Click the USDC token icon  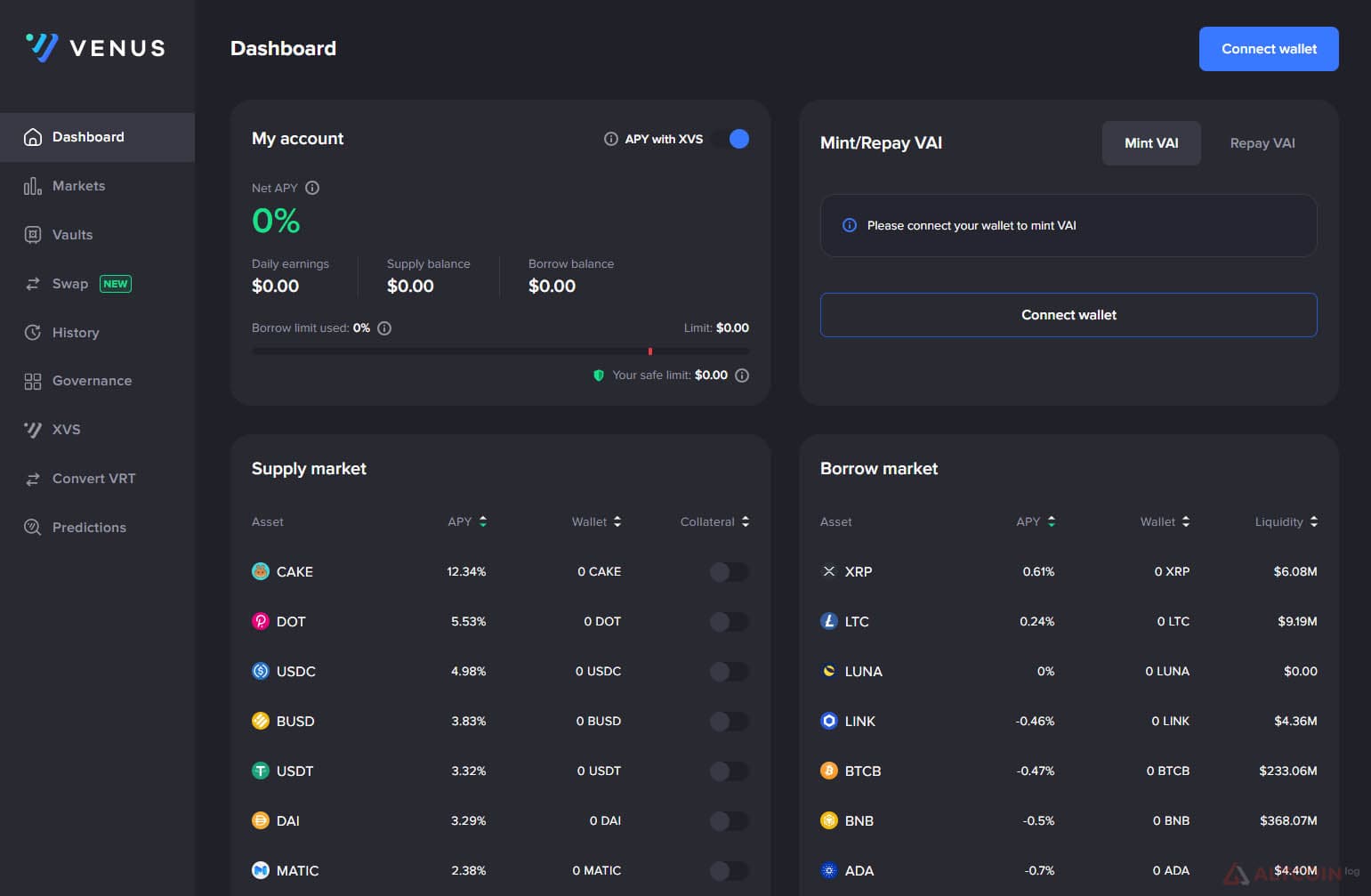coord(261,671)
